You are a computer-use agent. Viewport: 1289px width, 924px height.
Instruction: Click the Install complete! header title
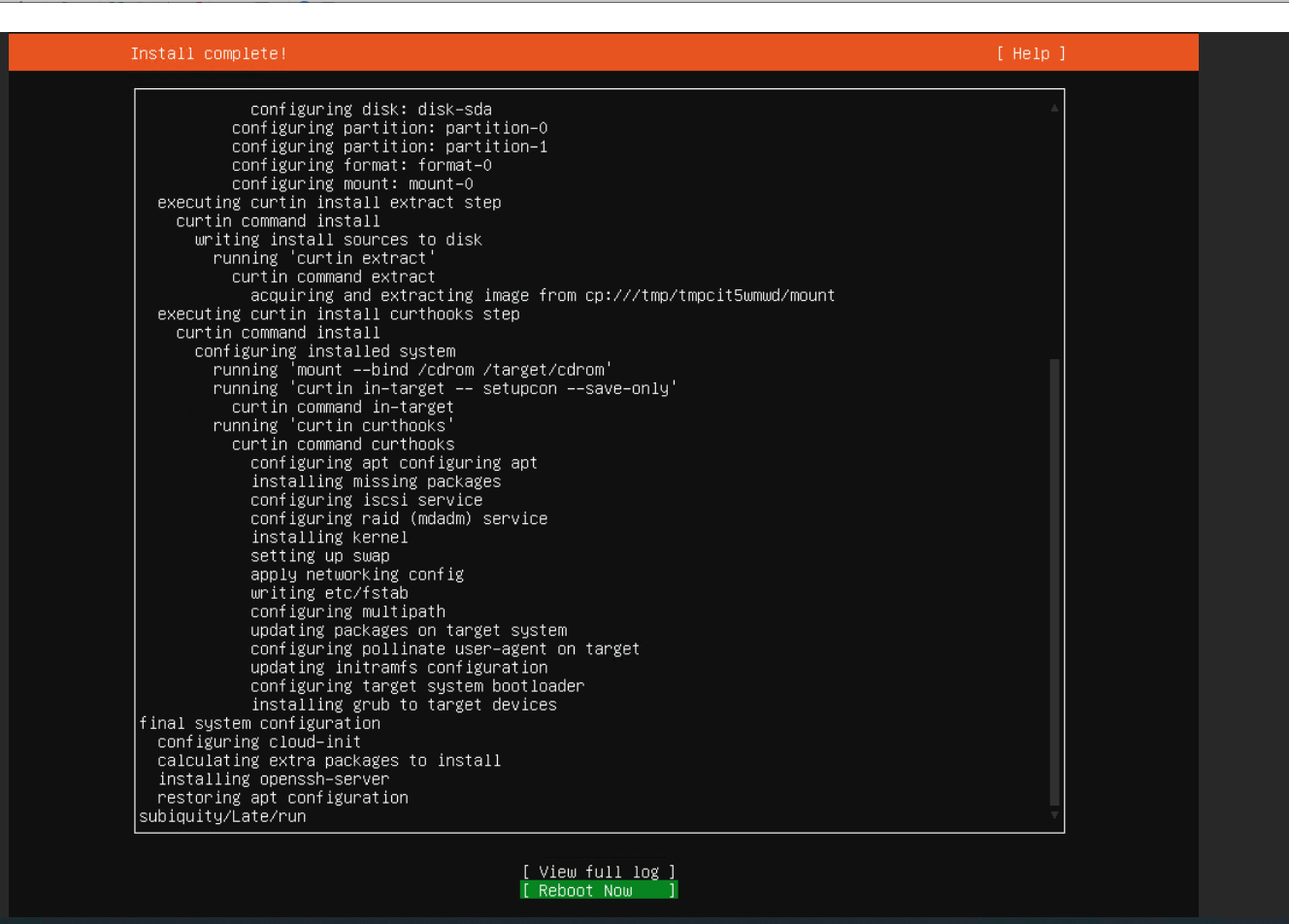pyautogui.click(x=209, y=54)
